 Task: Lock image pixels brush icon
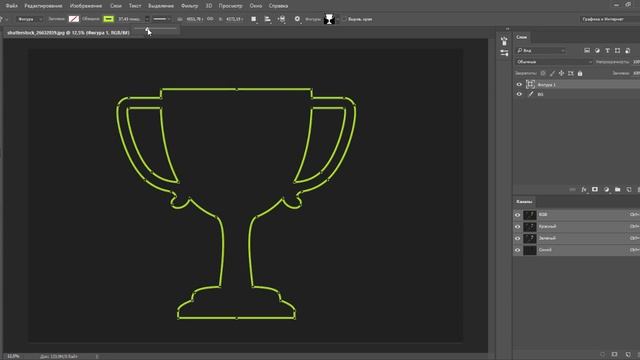tap(552, 73)
